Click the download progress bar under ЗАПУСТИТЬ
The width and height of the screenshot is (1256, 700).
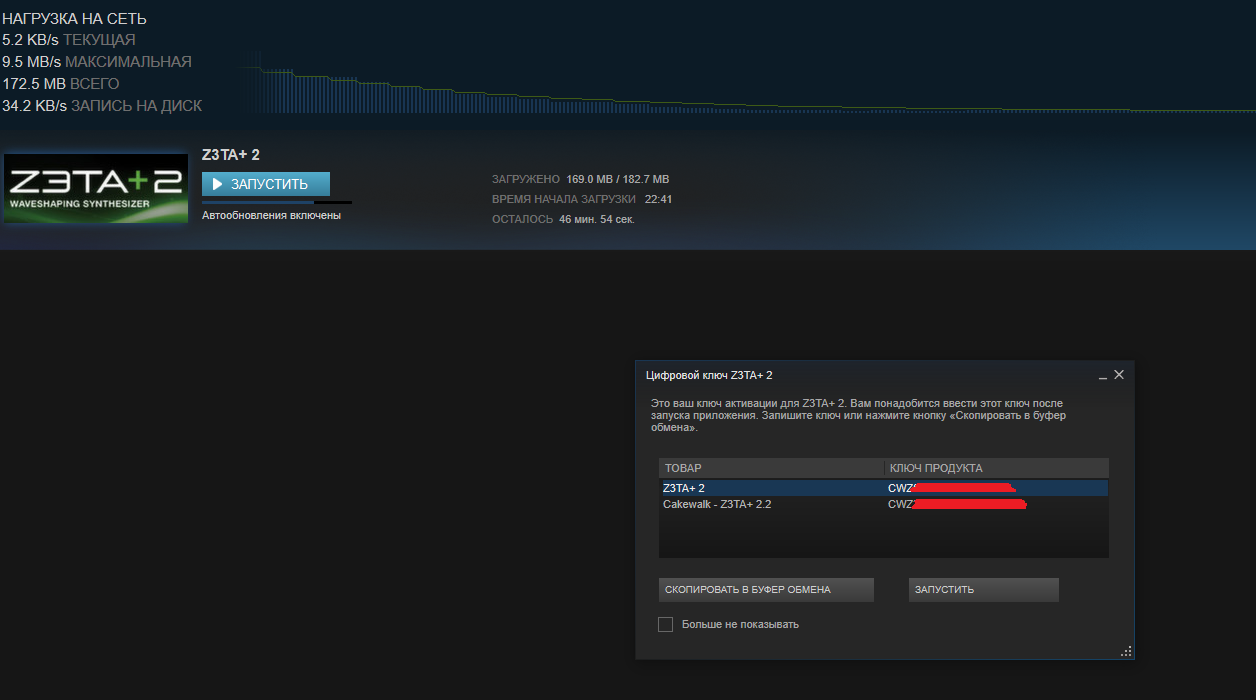[x=277, y=202]
